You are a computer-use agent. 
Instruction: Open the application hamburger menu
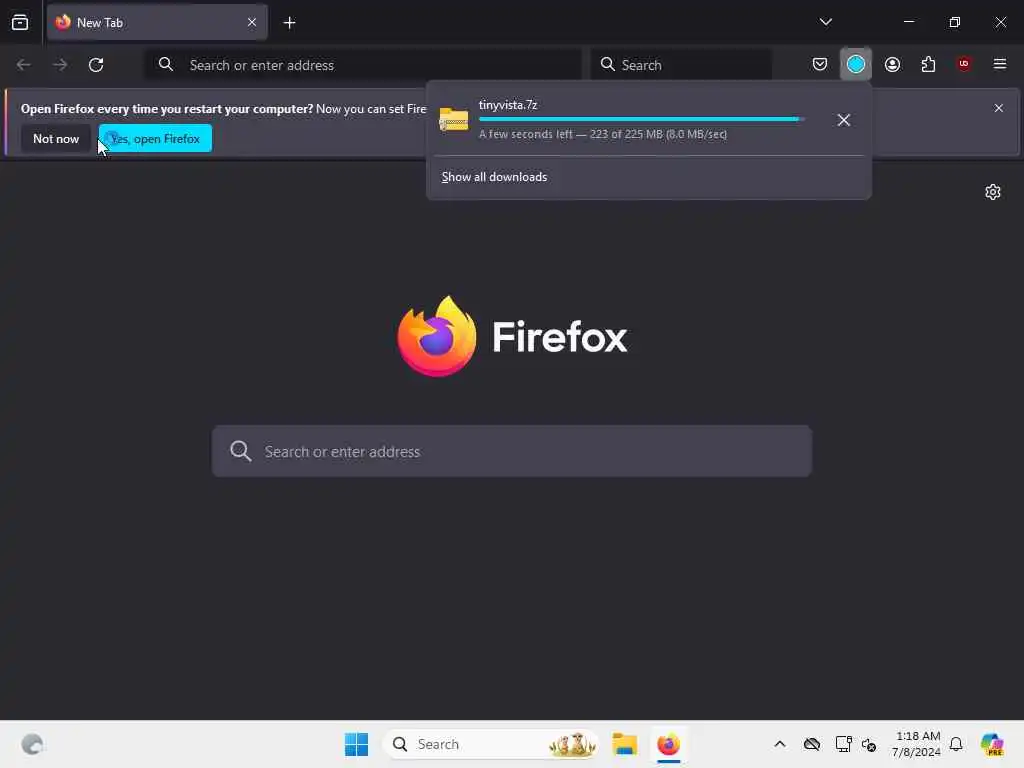[1000, 64]
